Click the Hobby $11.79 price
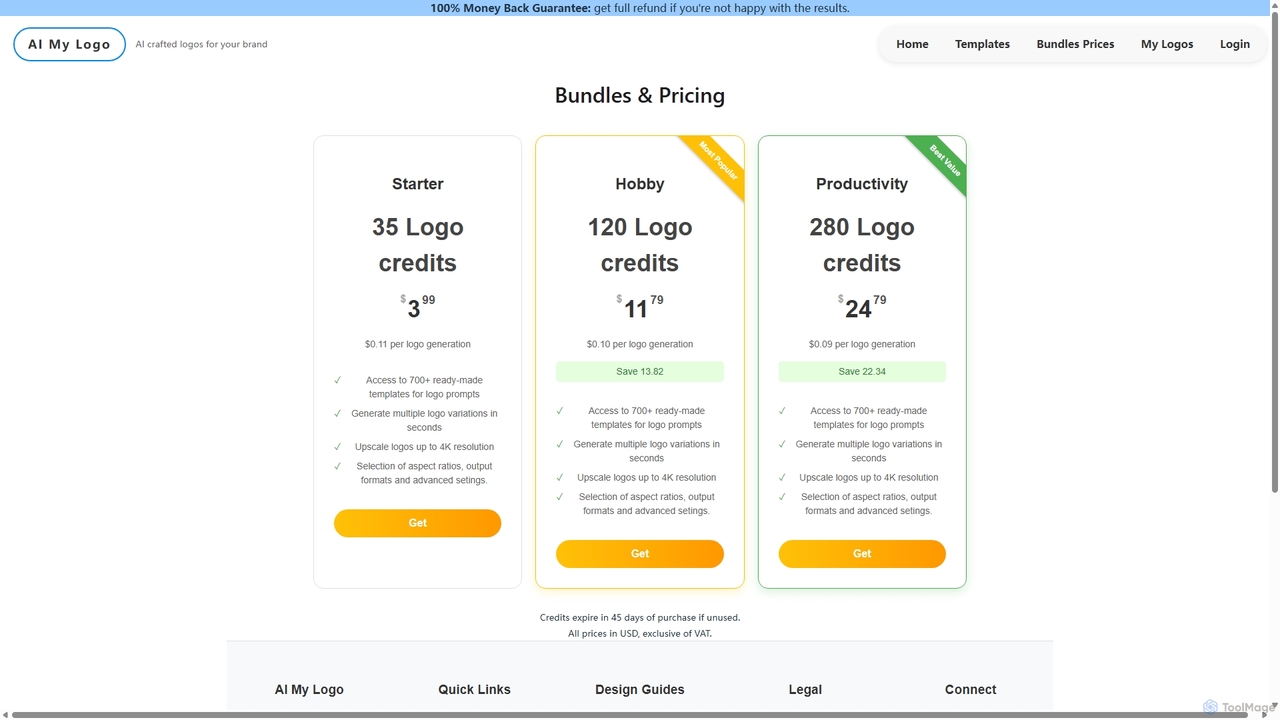1280x720 pixels. (x=640, y=307)
